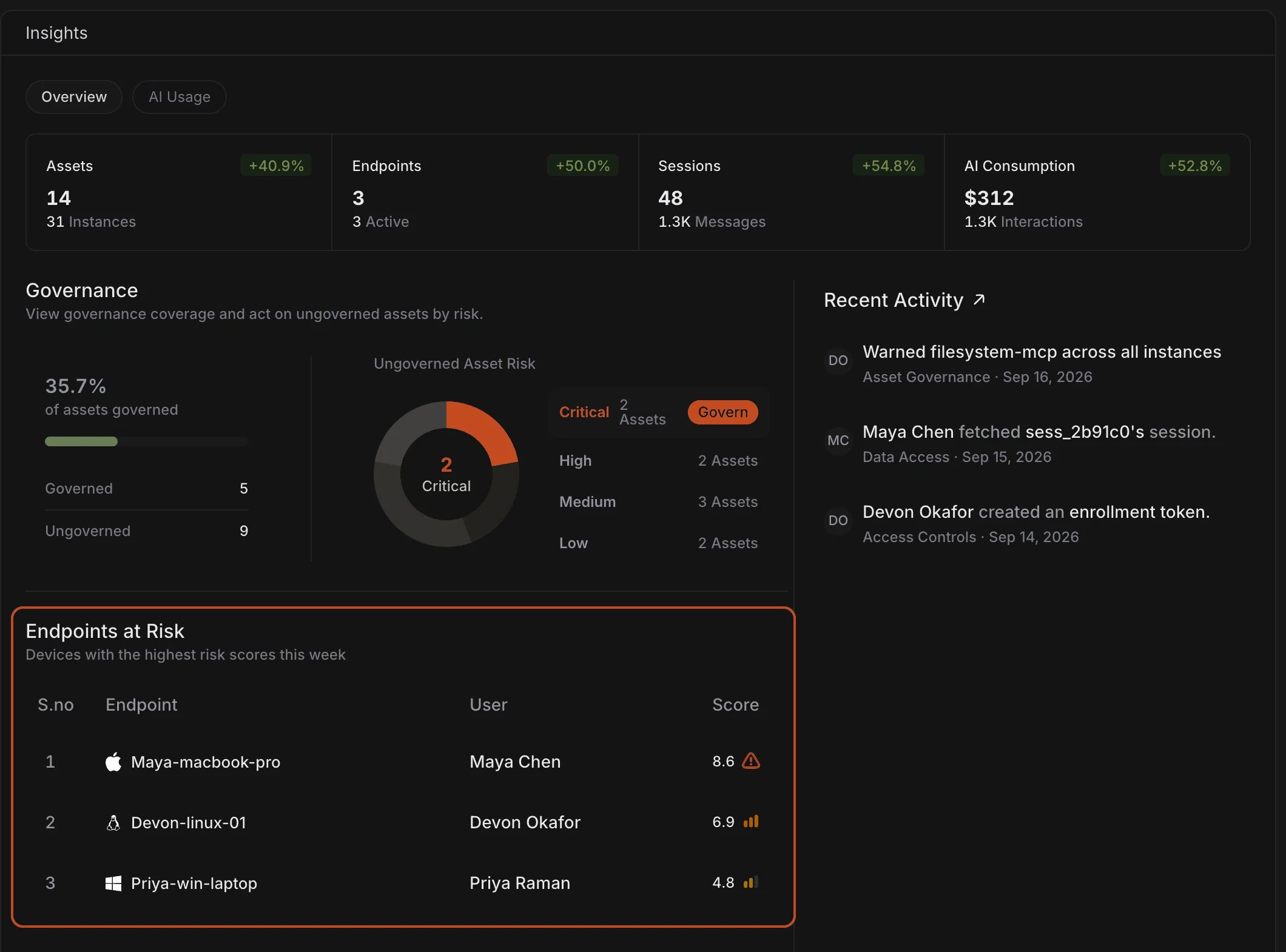Click the warning triangle next to score 8.6

click(x=751, y=761)
